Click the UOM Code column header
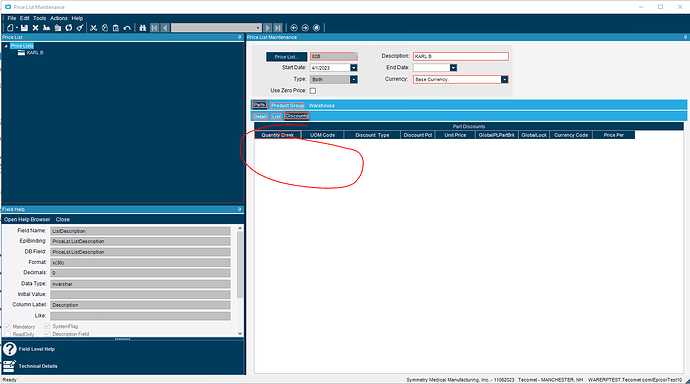 pyautogui.click(x=323, y=135)
